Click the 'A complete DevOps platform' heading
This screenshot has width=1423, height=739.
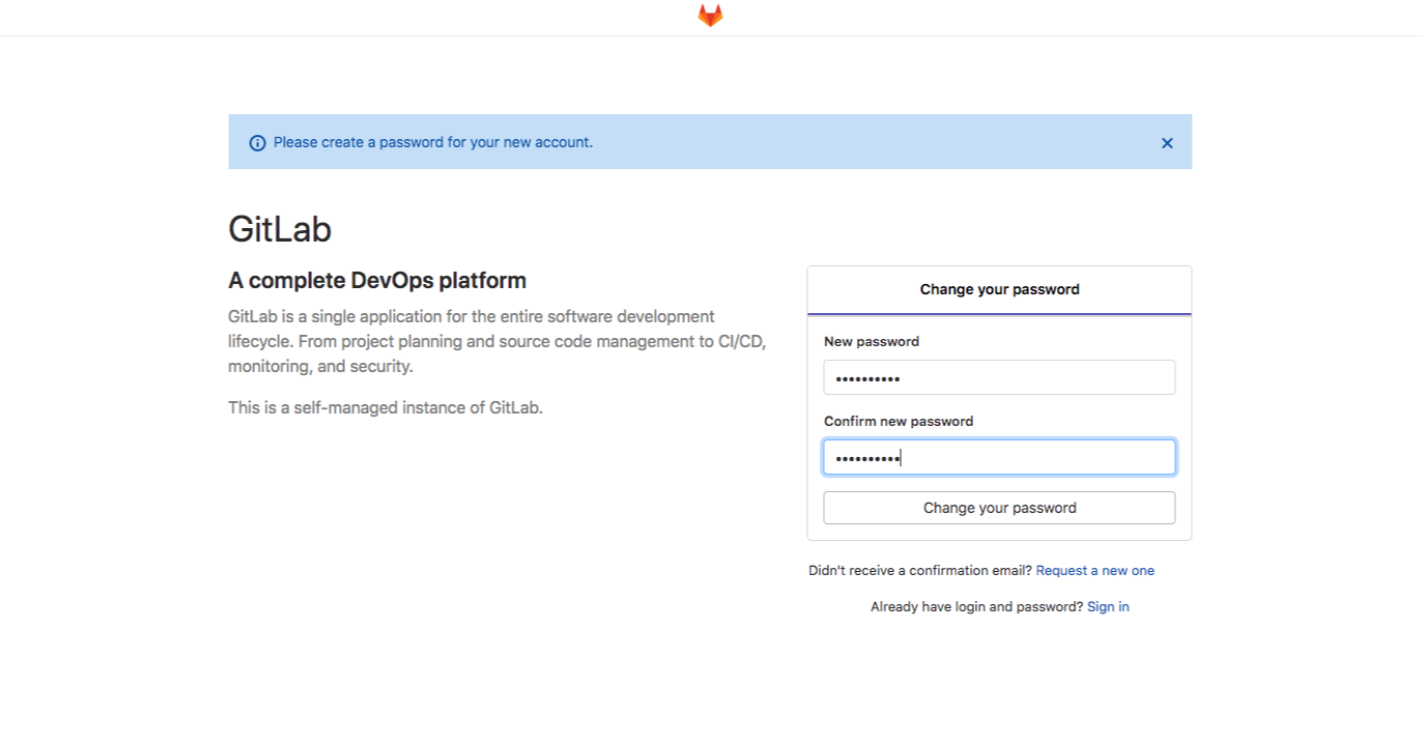(377, 280)
